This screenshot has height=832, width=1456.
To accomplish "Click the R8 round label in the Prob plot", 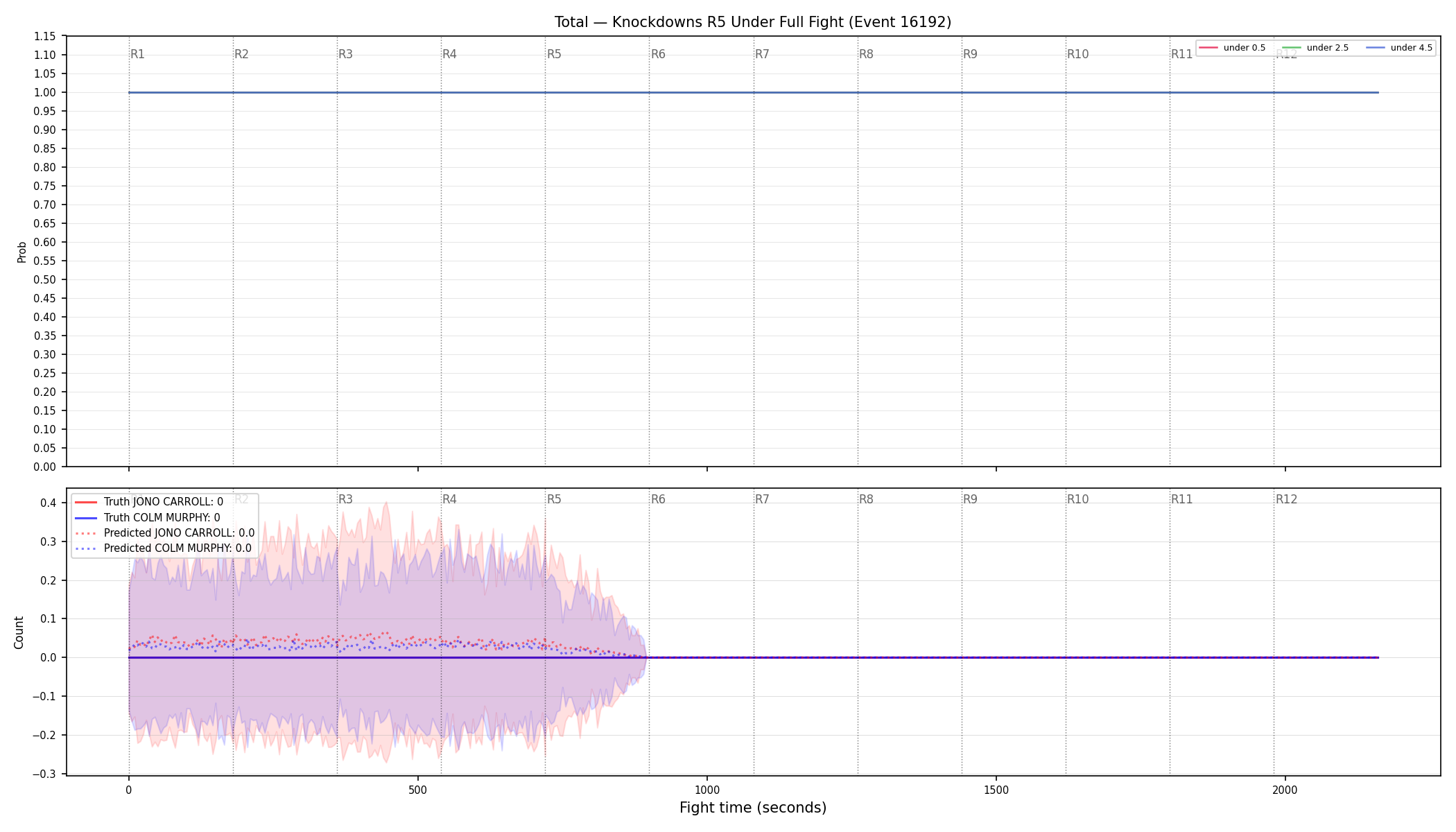I will [x=866, y=54].
